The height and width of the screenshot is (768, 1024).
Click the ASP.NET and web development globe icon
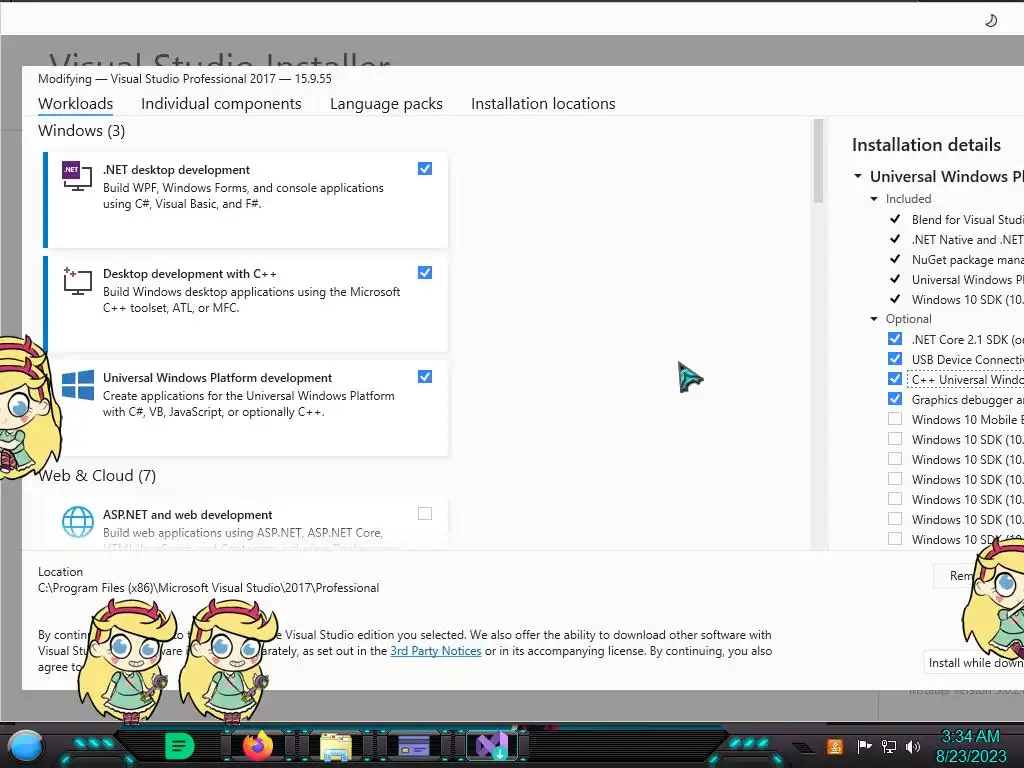tap(78, 522)
